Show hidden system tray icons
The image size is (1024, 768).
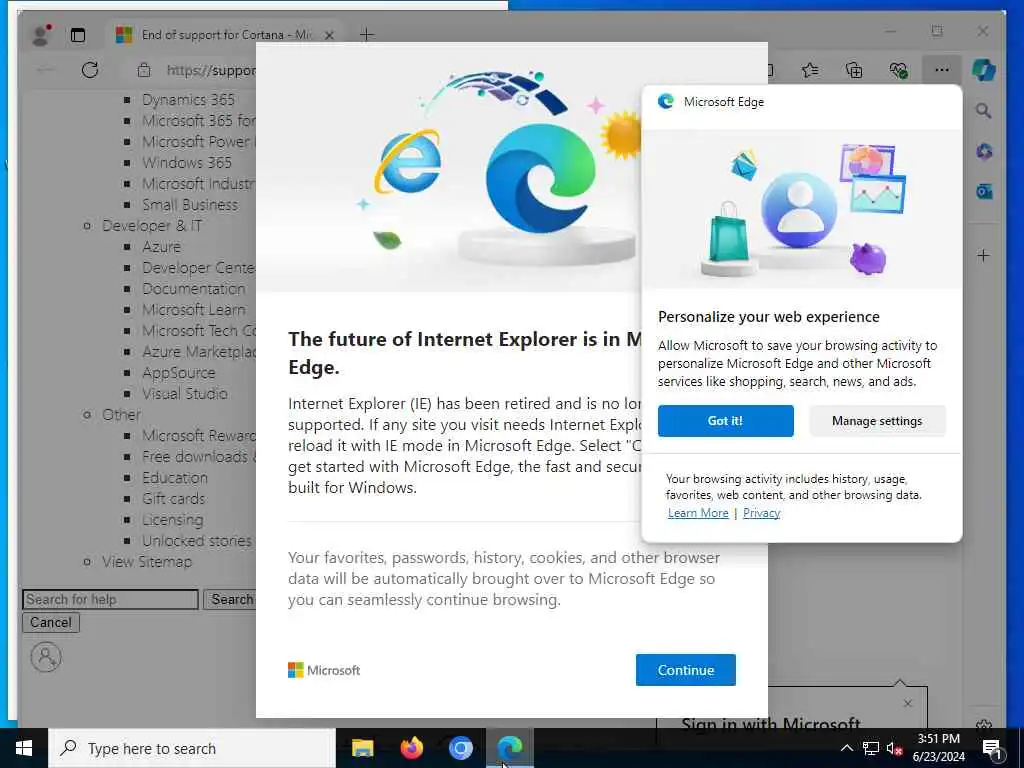(846, 748)
